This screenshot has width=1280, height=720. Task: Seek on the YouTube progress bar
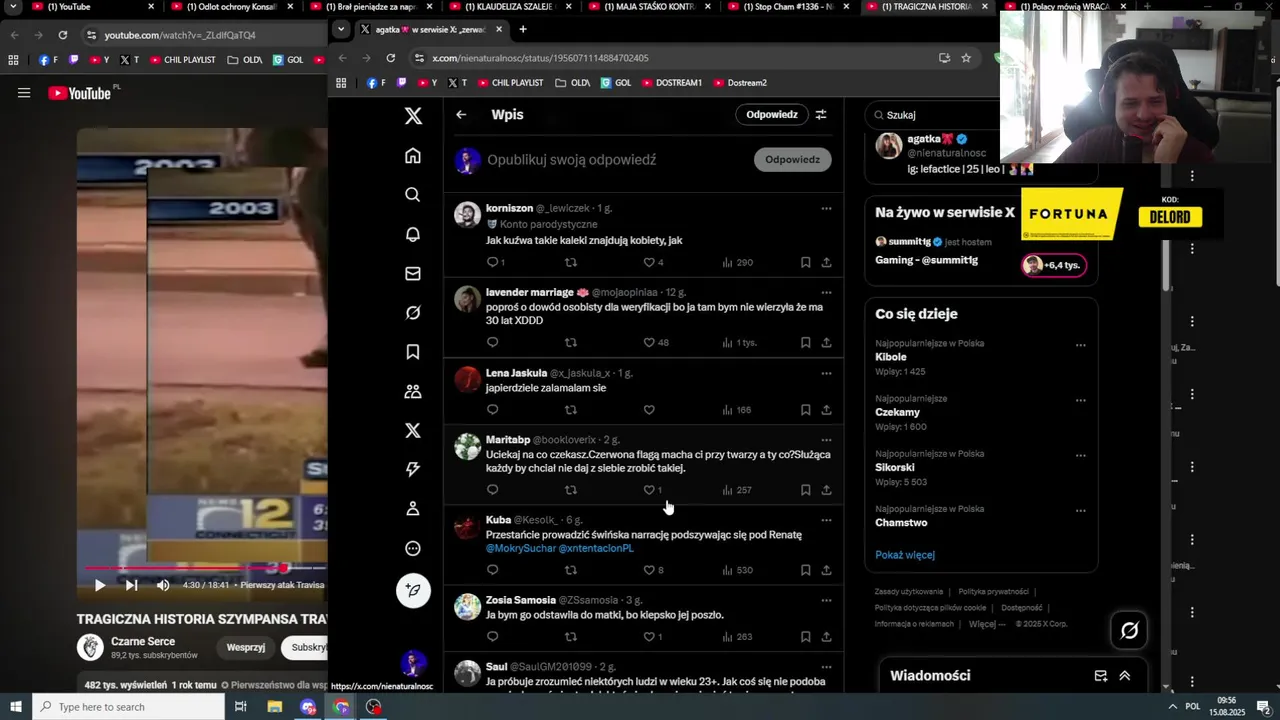pyautogui.click(x=205, y=568)
